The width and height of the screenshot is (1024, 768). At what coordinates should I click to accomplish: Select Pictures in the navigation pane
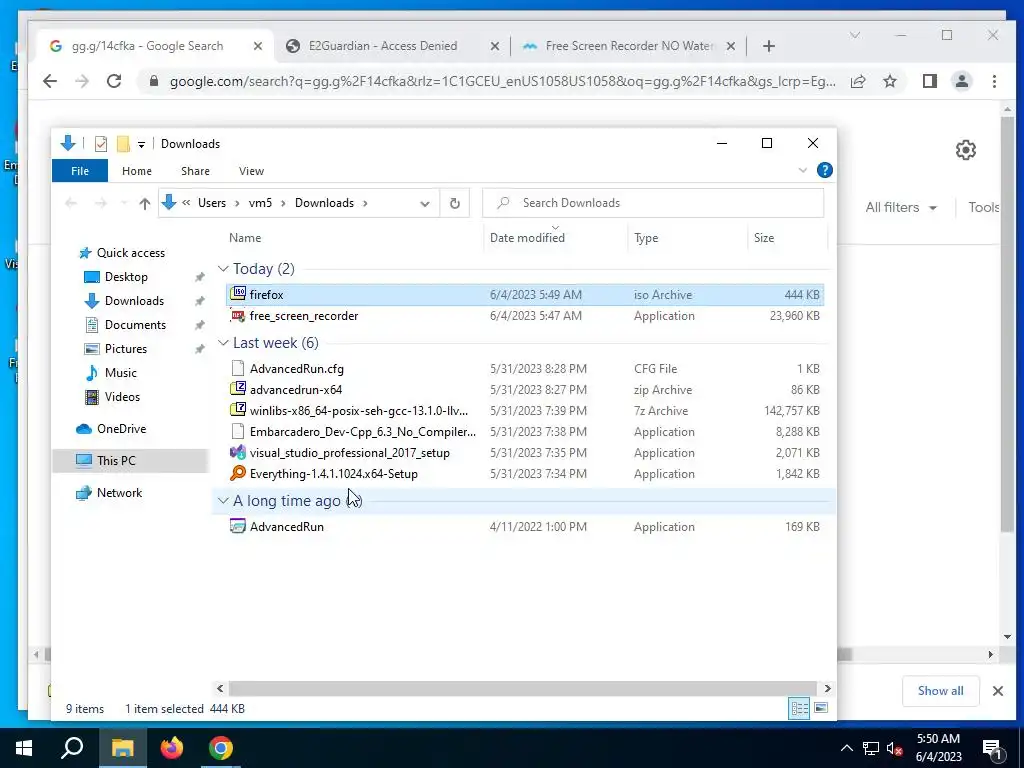coord(125,348)
